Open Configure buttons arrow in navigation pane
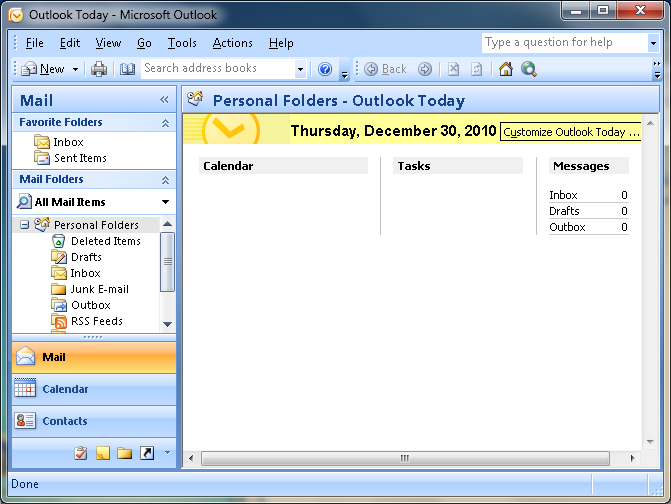The height and width of the screenshot is (504, 671). (167, 453)
